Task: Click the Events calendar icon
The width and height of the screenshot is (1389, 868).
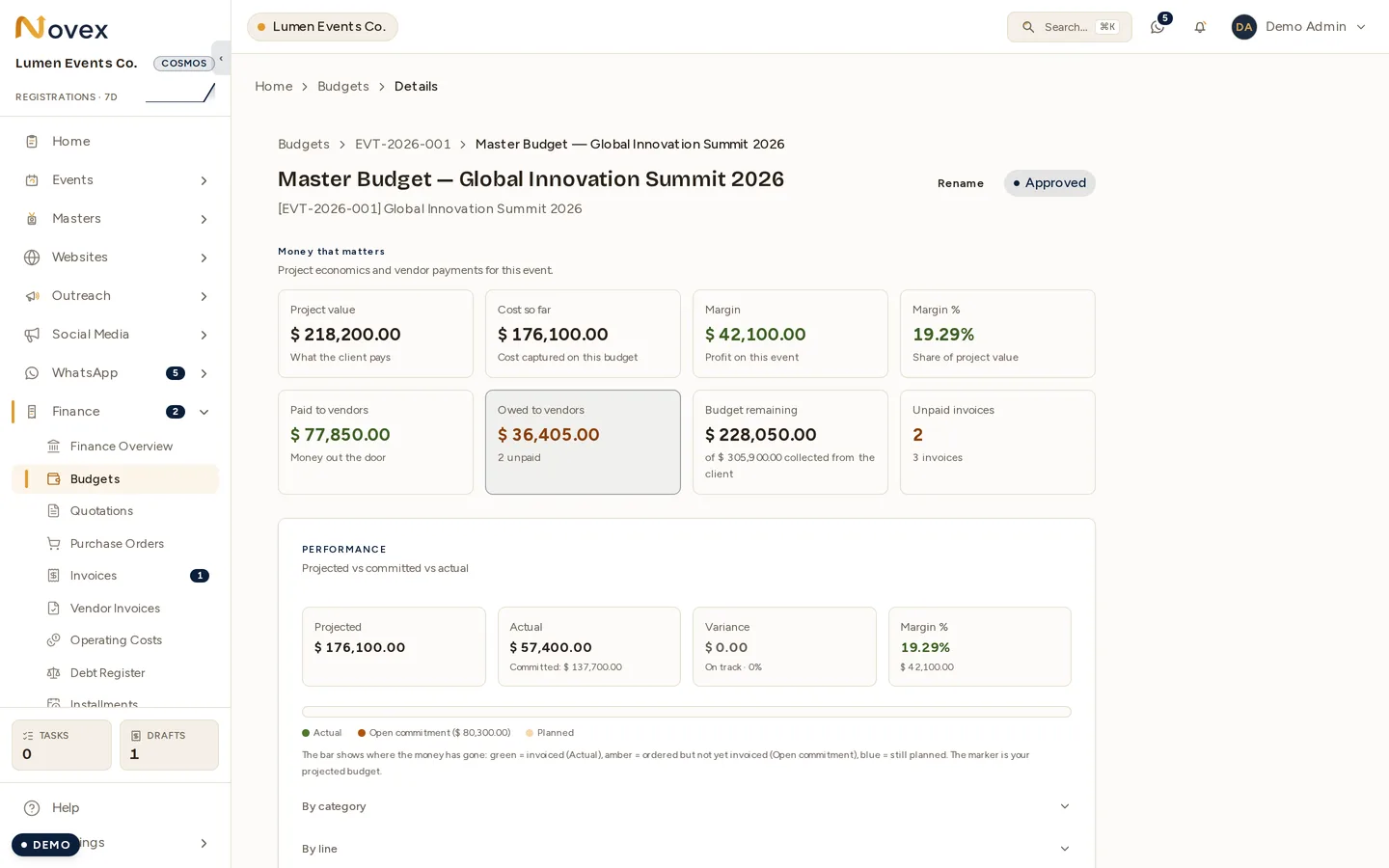Action: tap(32, 180)
